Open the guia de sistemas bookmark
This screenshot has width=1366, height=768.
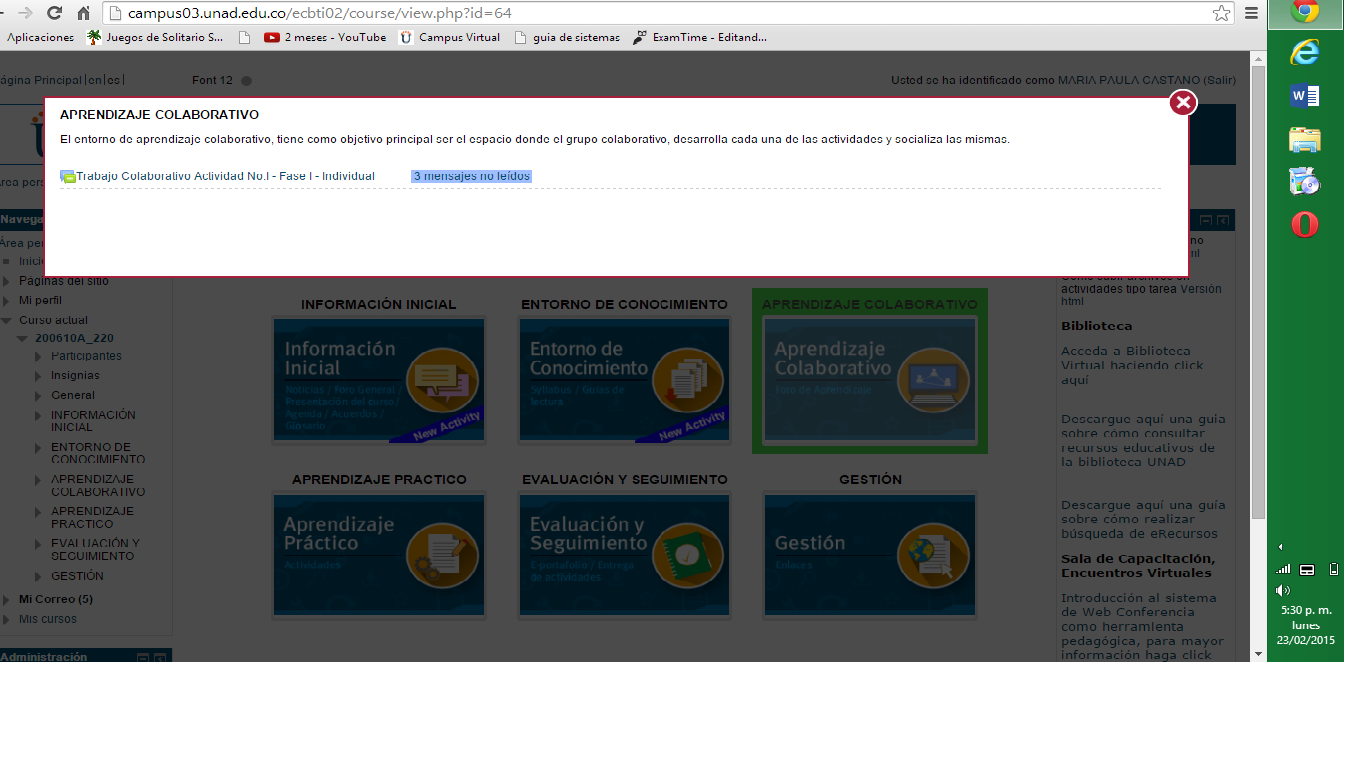[x=566, y=38]
